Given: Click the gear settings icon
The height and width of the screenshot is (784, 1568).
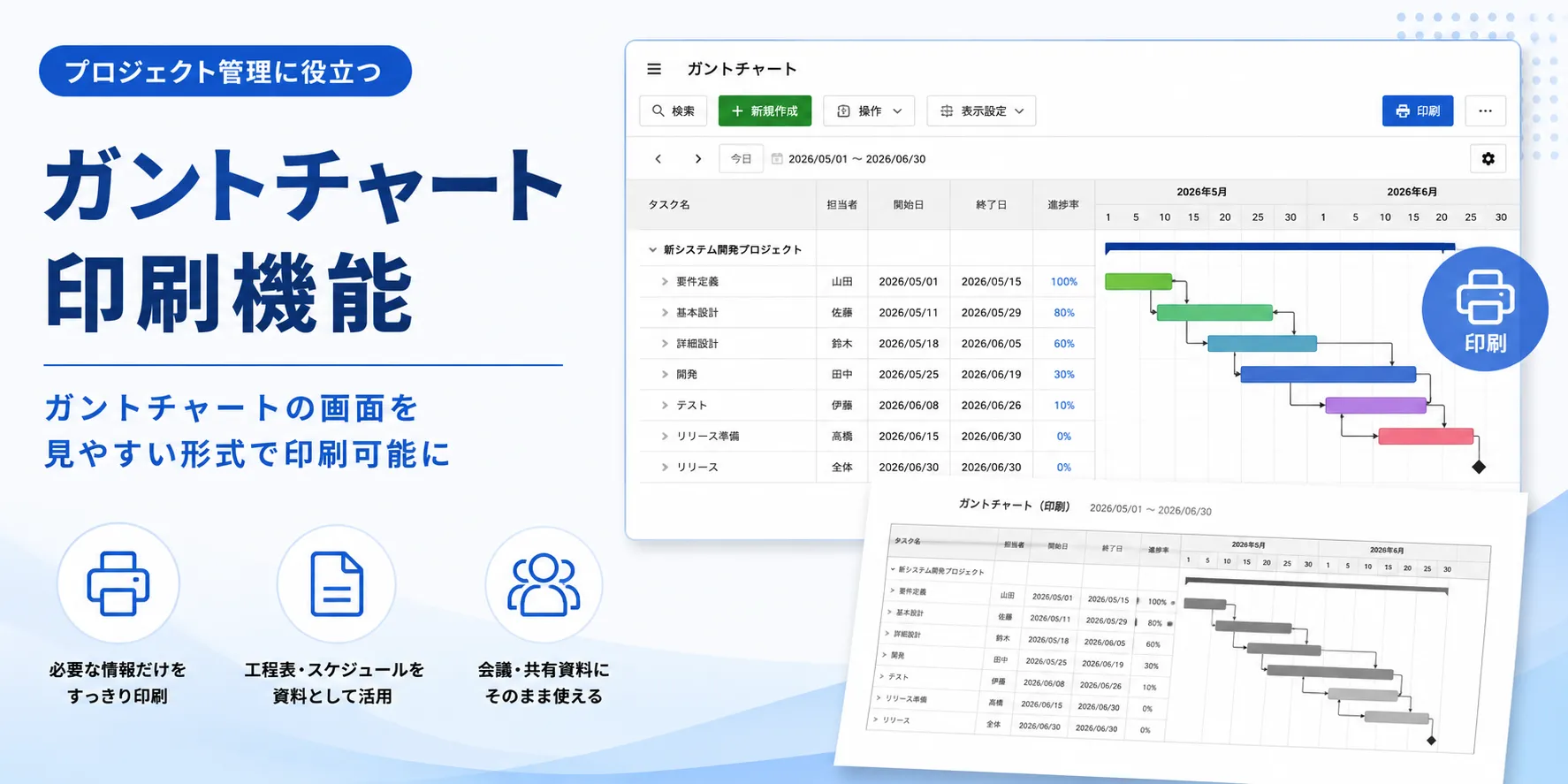Looking at the screenshot, I should click(x=1488, y=159).
